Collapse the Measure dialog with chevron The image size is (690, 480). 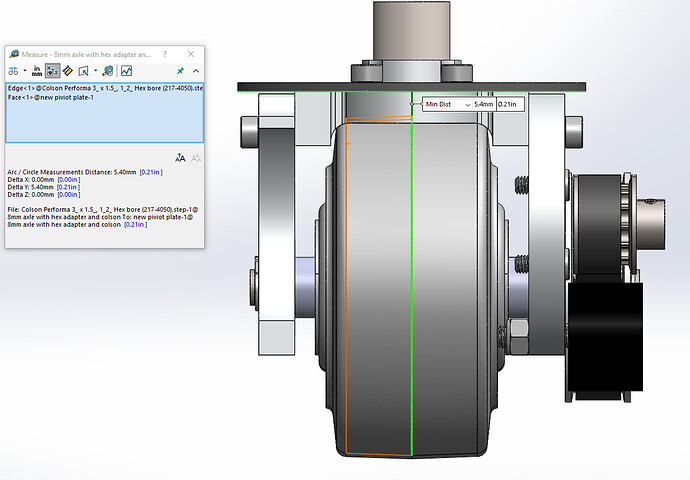click(x=195, y=71)
